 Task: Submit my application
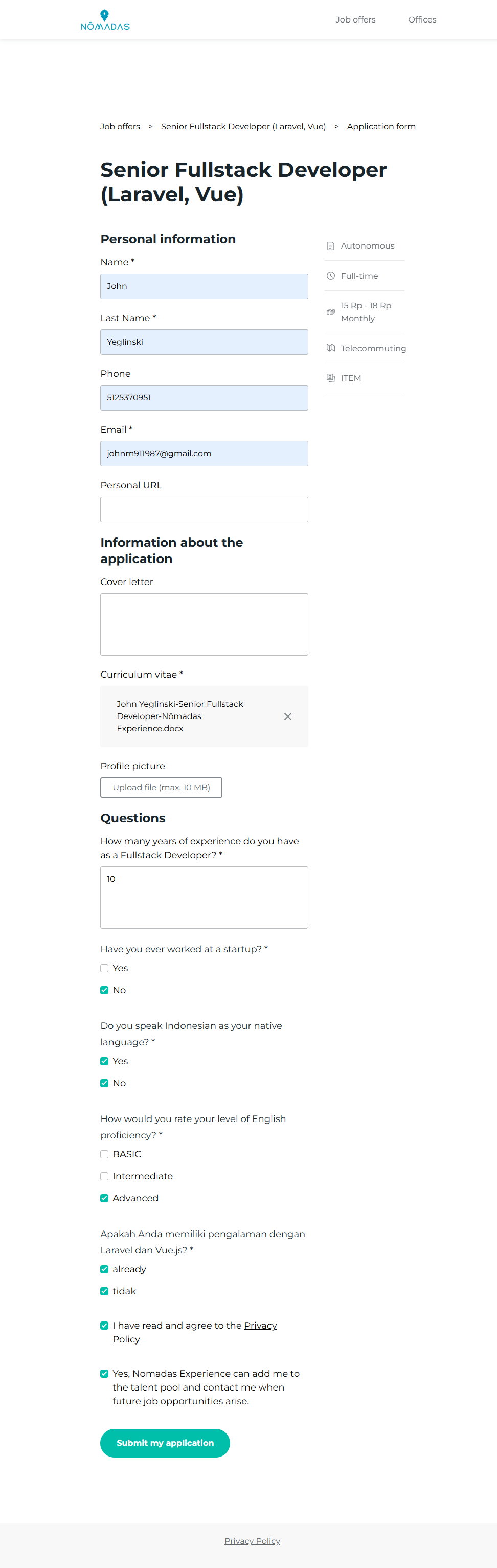[165, 1443]
